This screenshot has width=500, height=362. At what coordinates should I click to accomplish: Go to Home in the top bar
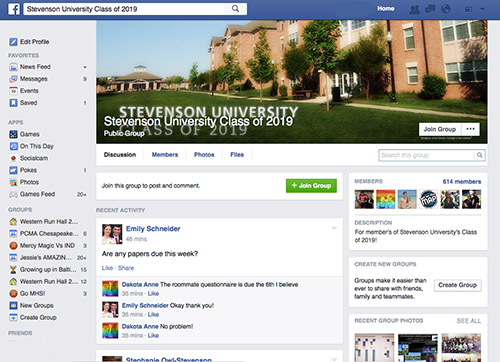coord(386,9)
